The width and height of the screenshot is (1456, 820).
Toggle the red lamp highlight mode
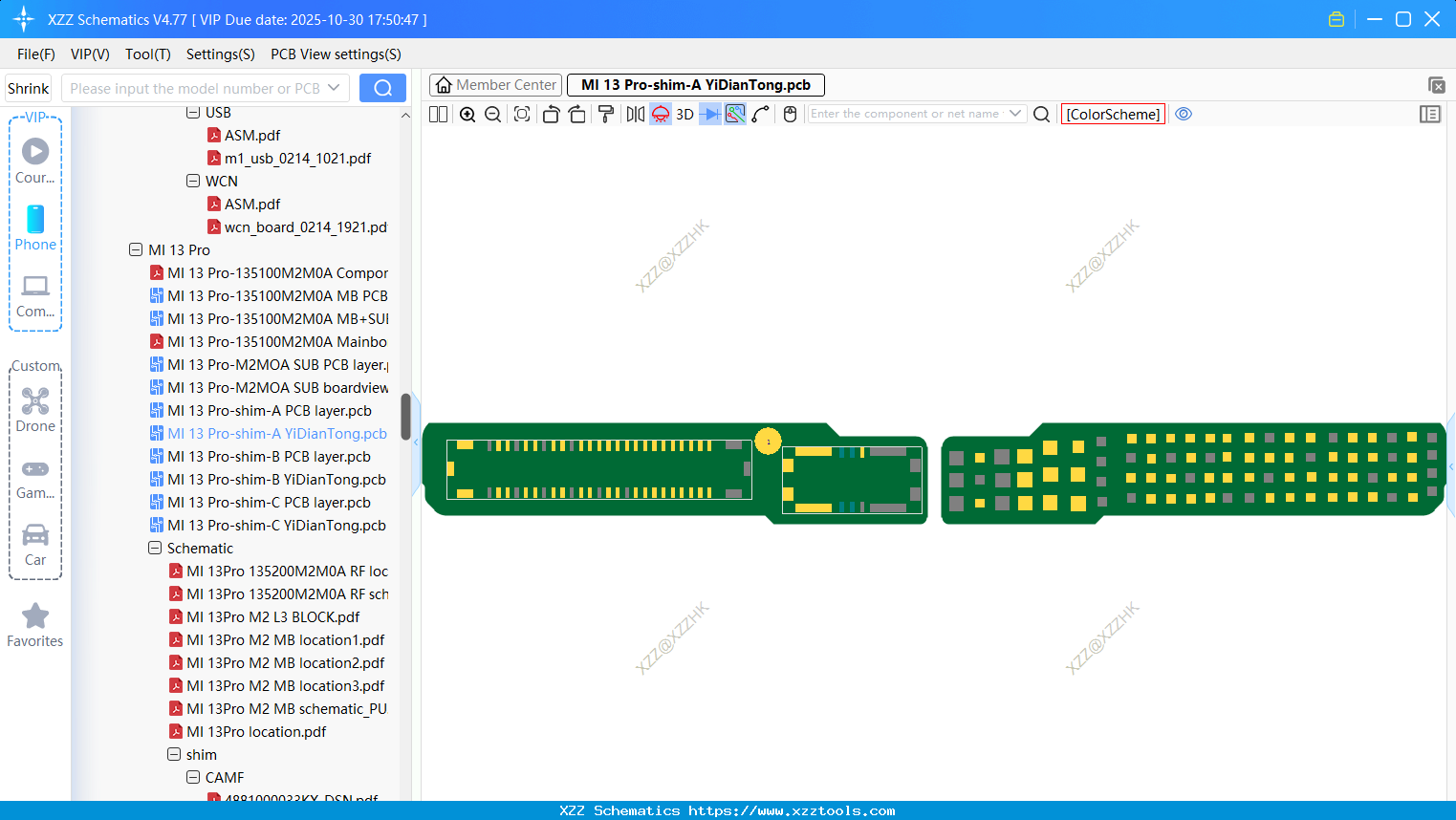(660, 114)
